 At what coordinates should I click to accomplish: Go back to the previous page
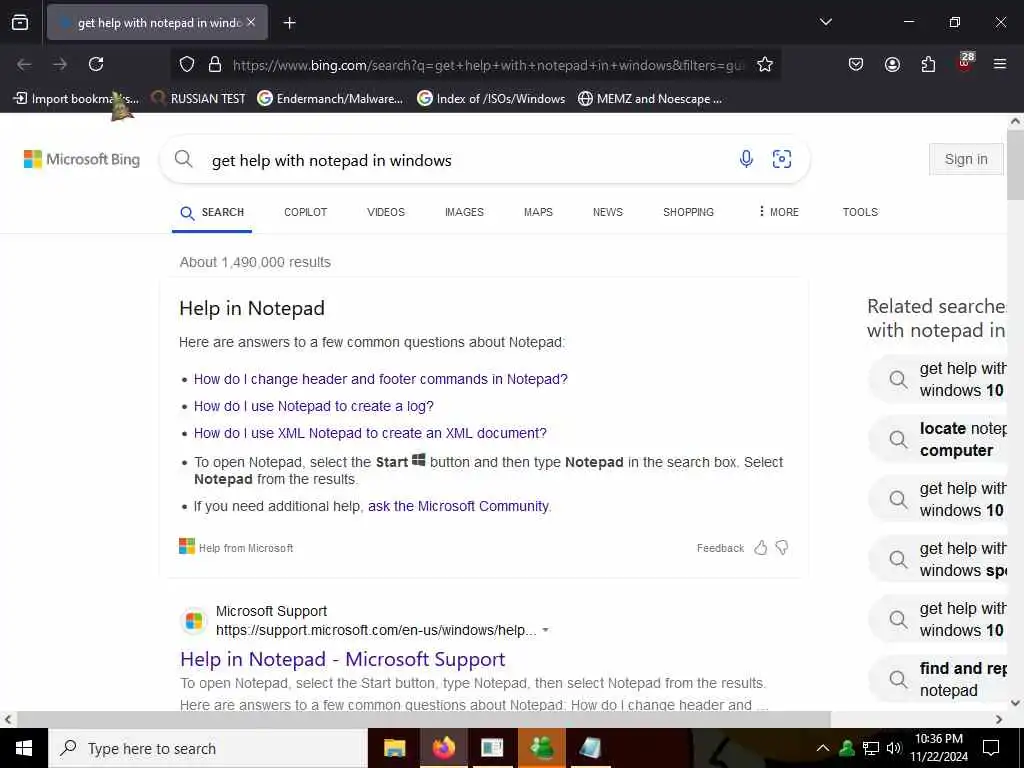click(x=24, y=64)
